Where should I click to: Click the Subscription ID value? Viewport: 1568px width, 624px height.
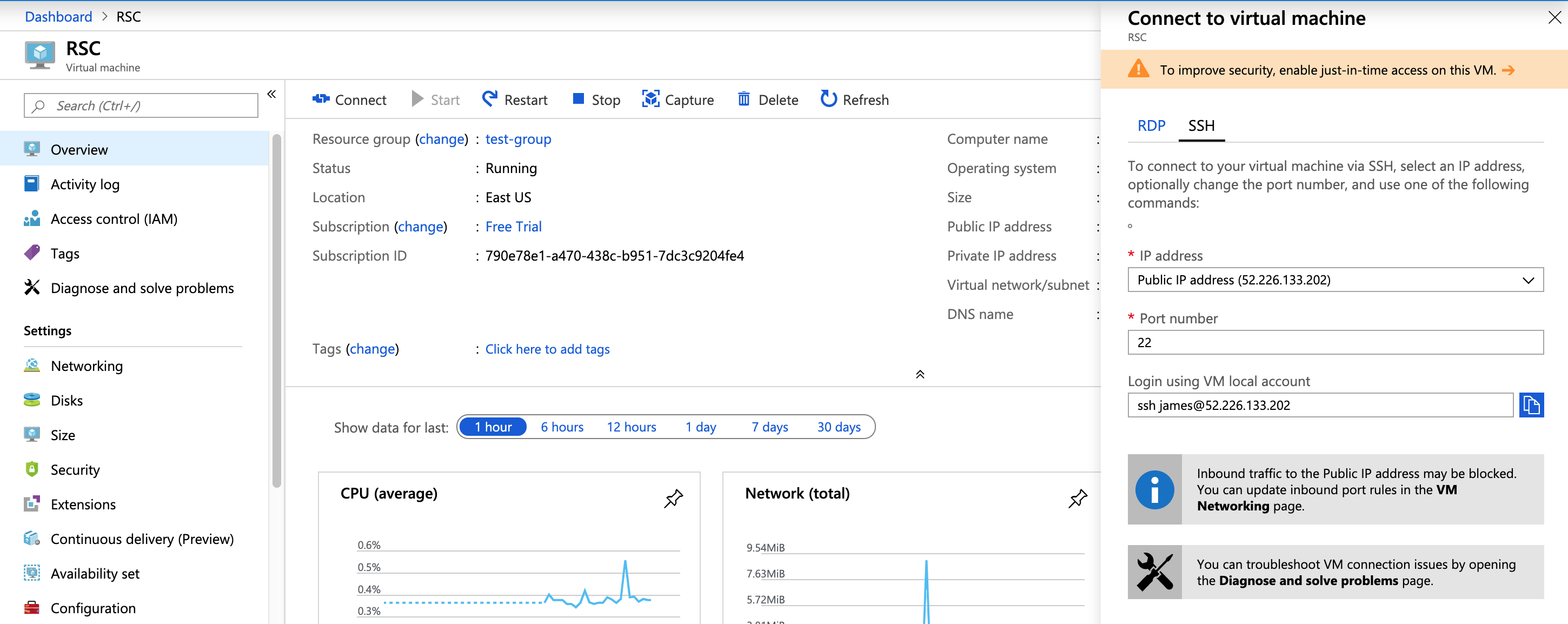point(614,256)
